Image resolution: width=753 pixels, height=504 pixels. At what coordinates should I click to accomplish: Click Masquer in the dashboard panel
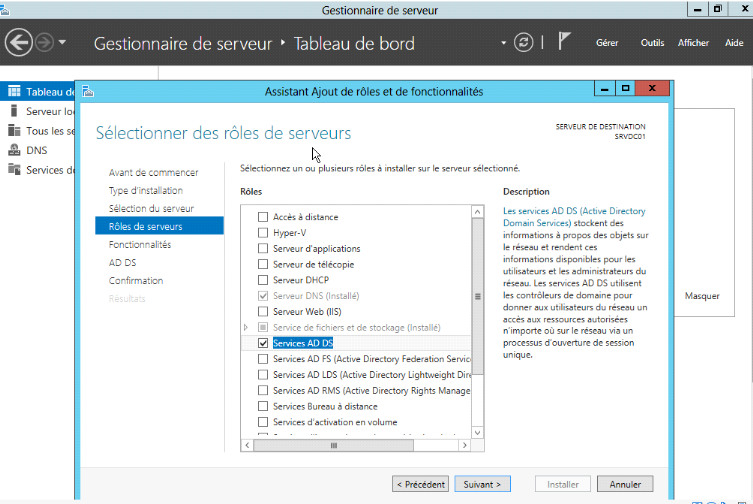click(702, 296)
